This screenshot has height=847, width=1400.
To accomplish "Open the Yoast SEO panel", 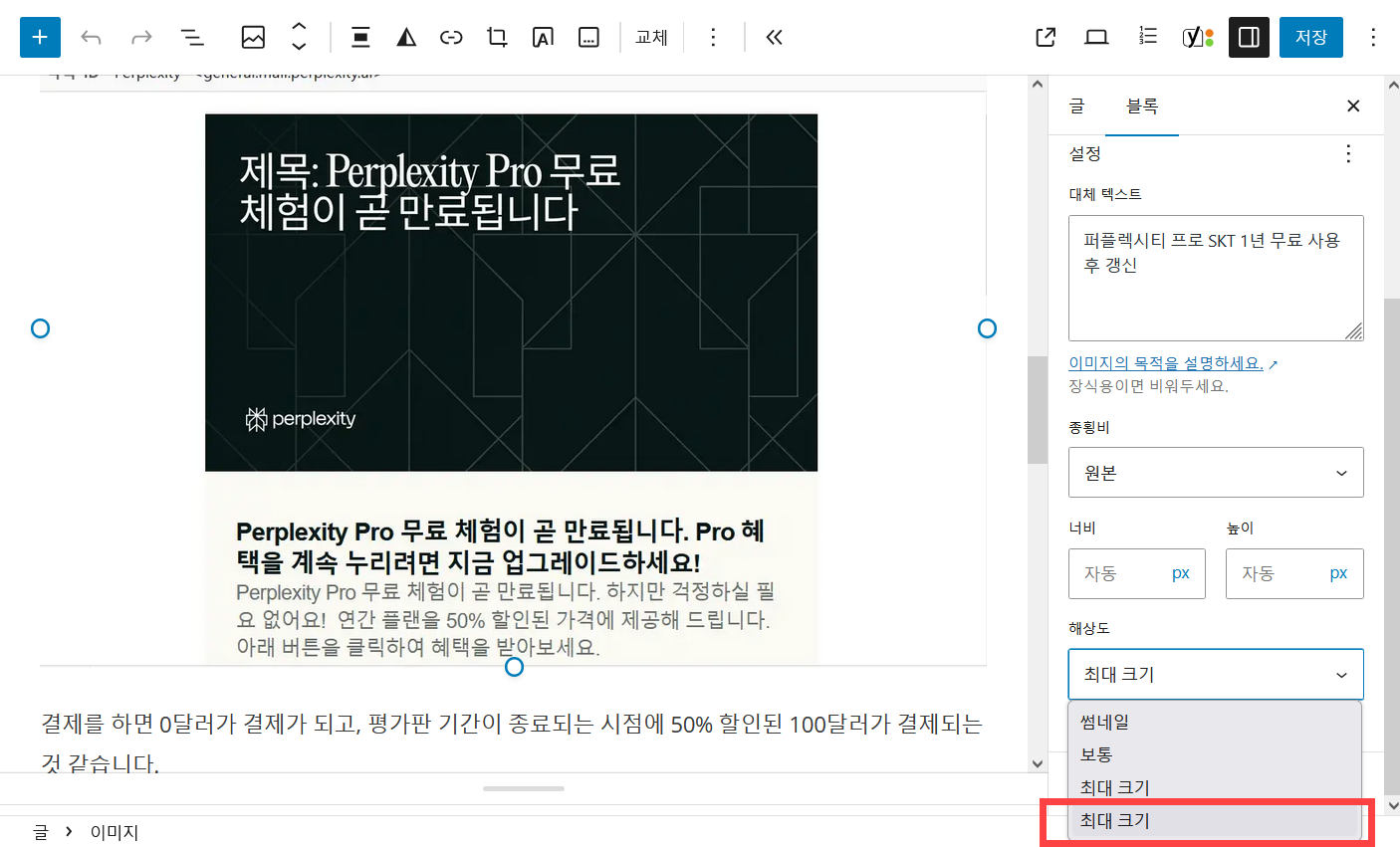I will (x=1198, y=38).
